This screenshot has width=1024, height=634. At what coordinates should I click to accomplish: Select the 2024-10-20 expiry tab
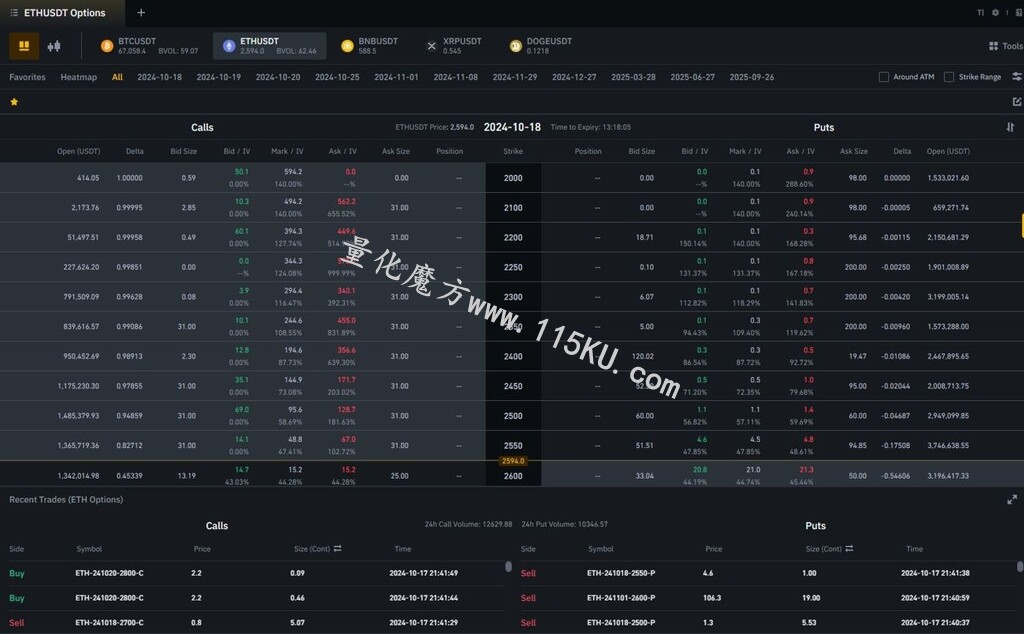[x=278, y=76]
